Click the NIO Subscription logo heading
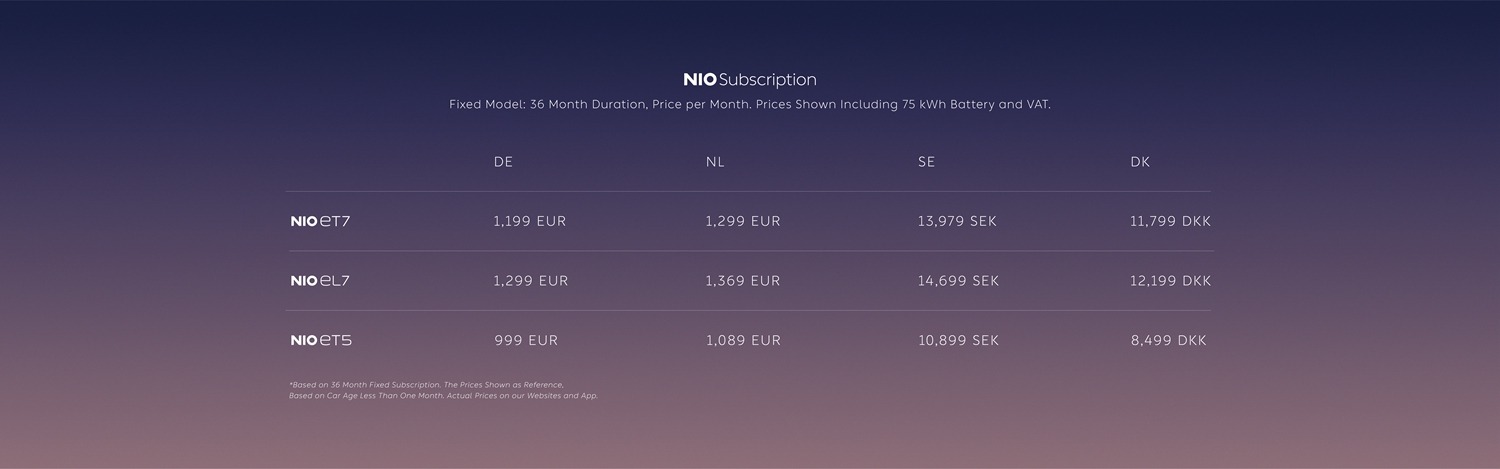The width and height of the screenshot is (1500, 469). click(750, 80)
